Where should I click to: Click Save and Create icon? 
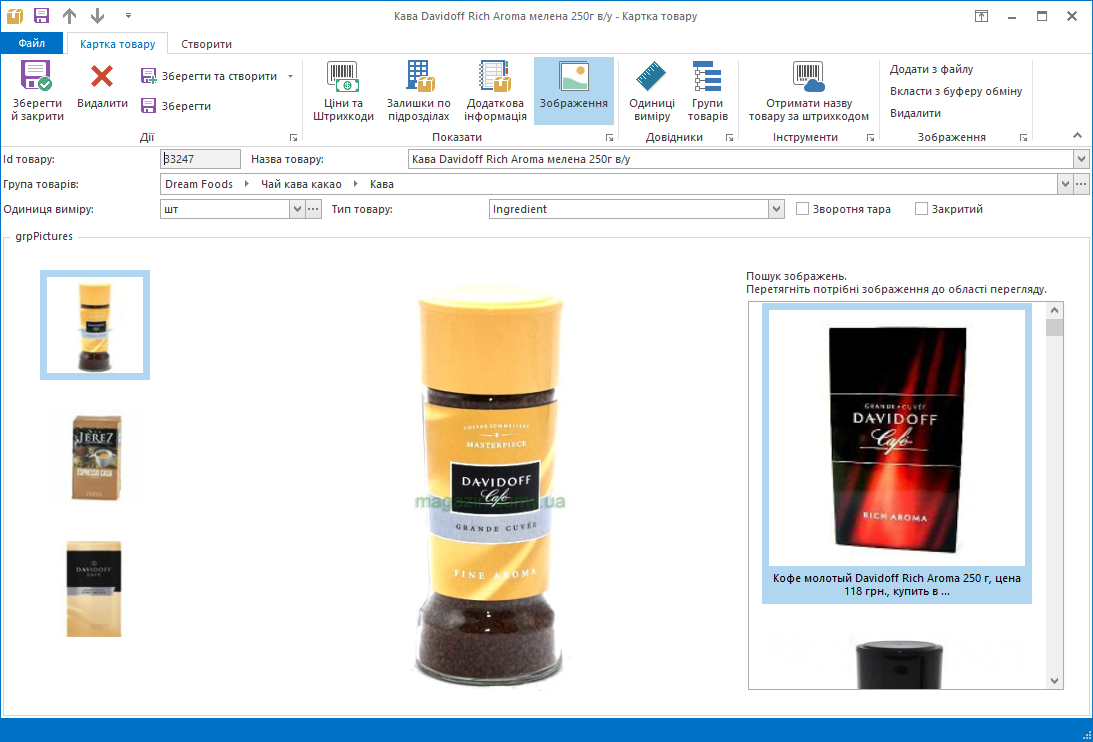coord(148,76)
